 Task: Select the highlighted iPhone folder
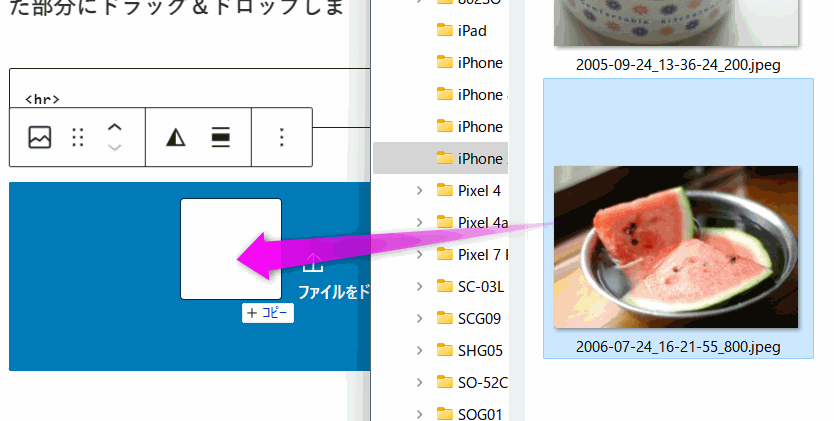tap(478, 158)
